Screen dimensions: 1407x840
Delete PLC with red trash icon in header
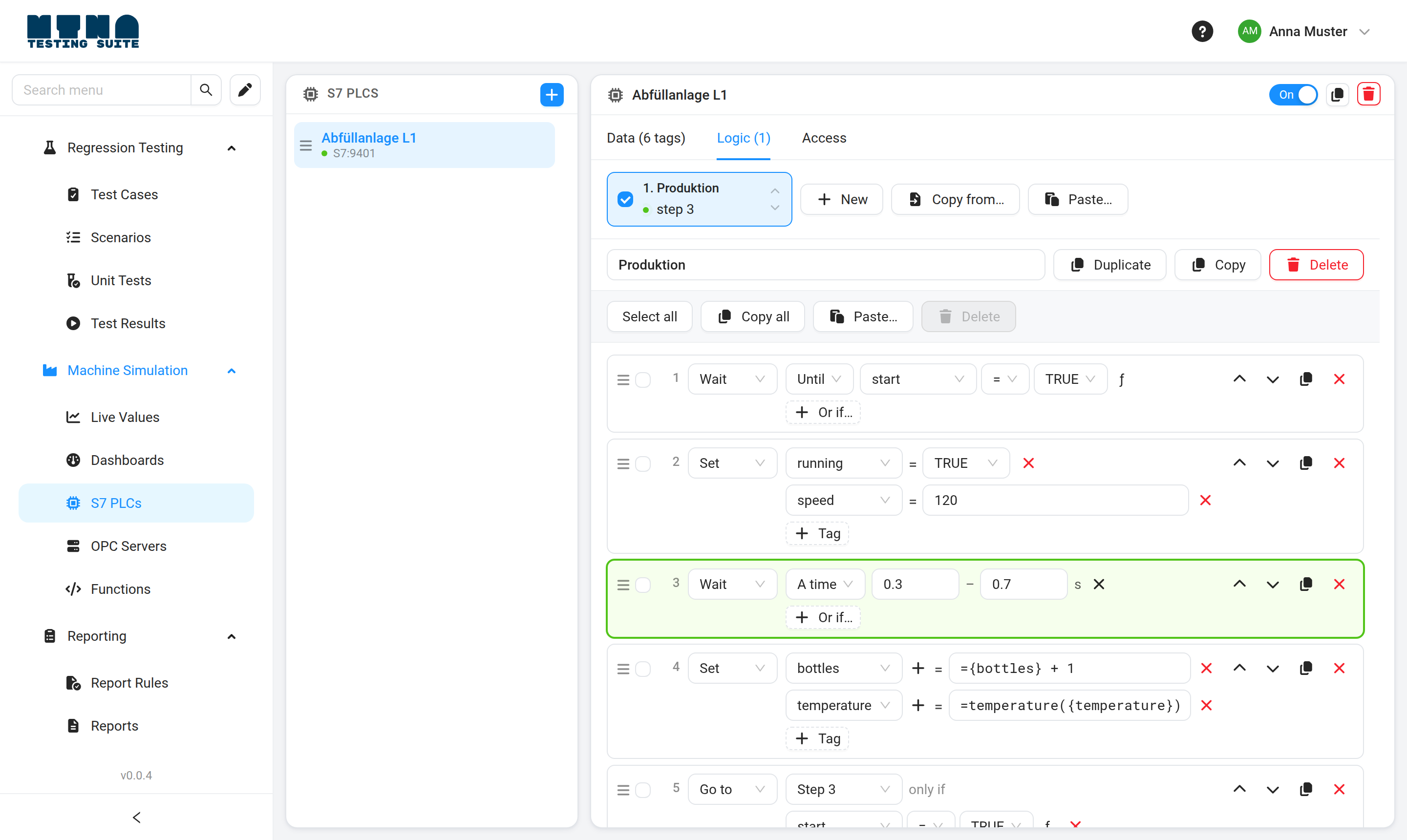pyautogui.click(x=1368, y=95)
